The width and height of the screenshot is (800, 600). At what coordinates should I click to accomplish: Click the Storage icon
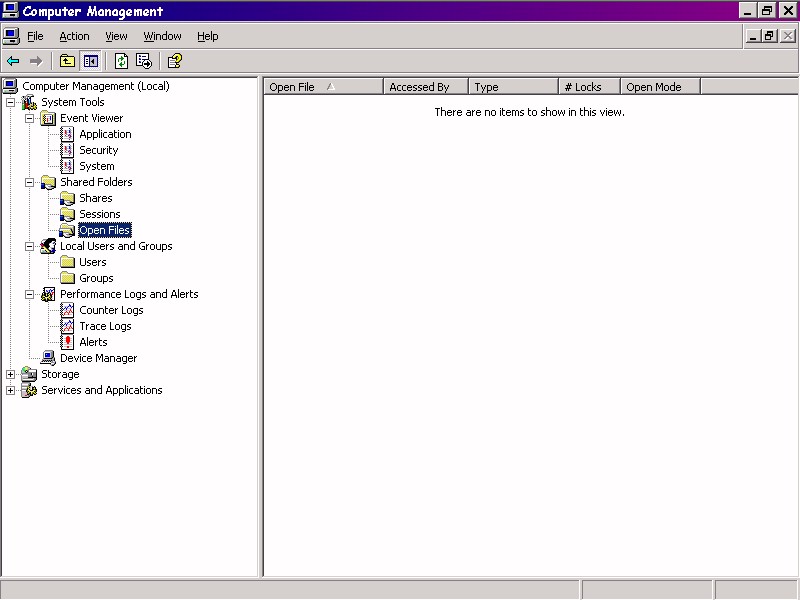[x=29, y=374]
